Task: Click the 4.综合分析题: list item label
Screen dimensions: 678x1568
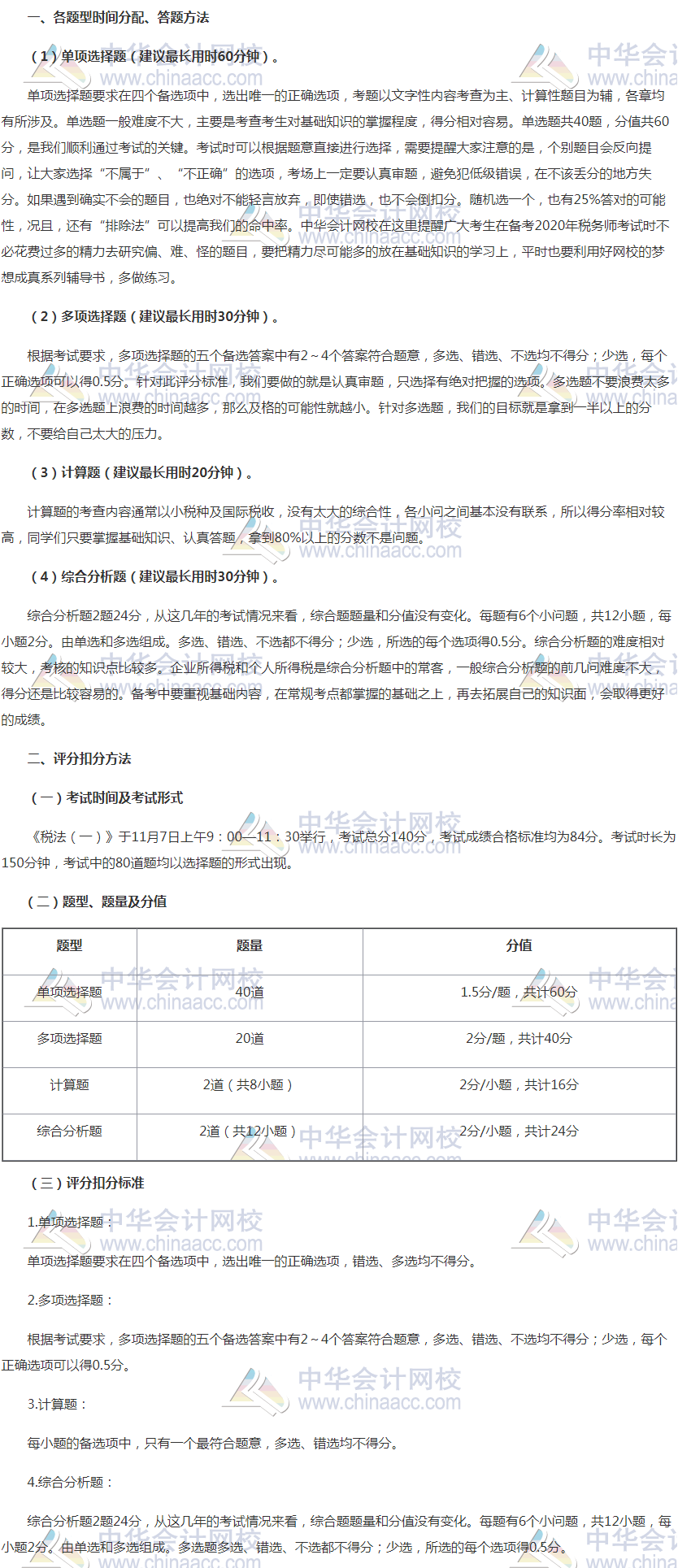Action: [71, 1482]
